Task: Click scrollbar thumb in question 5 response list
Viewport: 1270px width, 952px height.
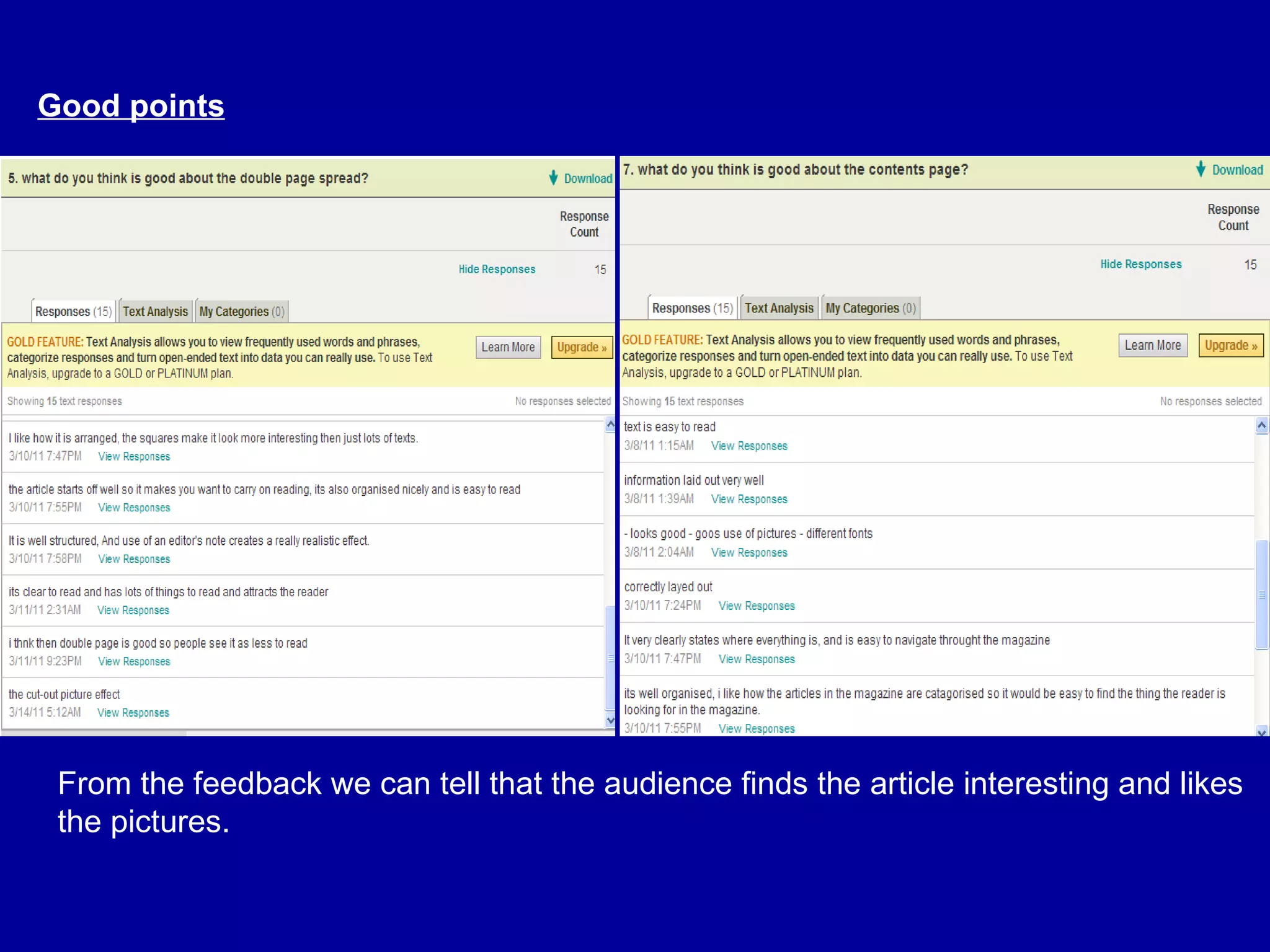Action: (x=610, y=658)
